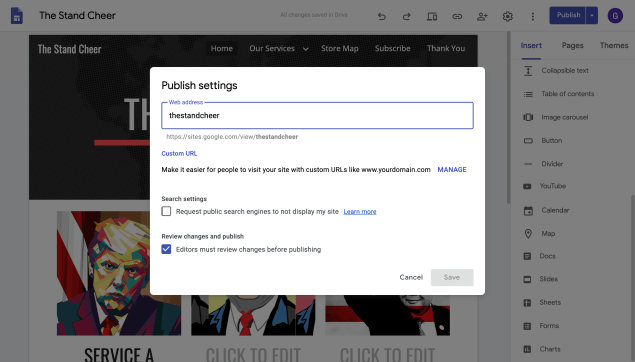The height and width of the screenshot is (362, 635).
Task: Click the Save button in dialog
Action: [452, 277]
